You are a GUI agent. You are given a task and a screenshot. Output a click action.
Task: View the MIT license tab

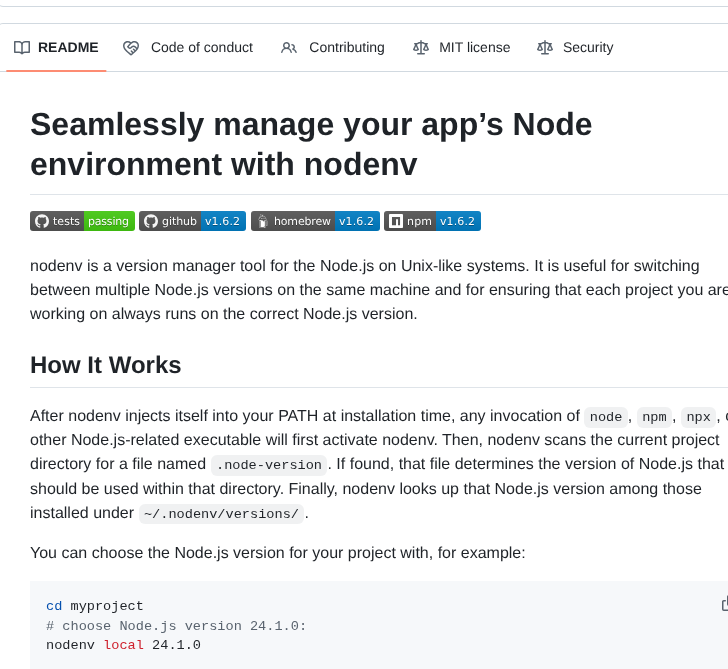click(462, 47)
